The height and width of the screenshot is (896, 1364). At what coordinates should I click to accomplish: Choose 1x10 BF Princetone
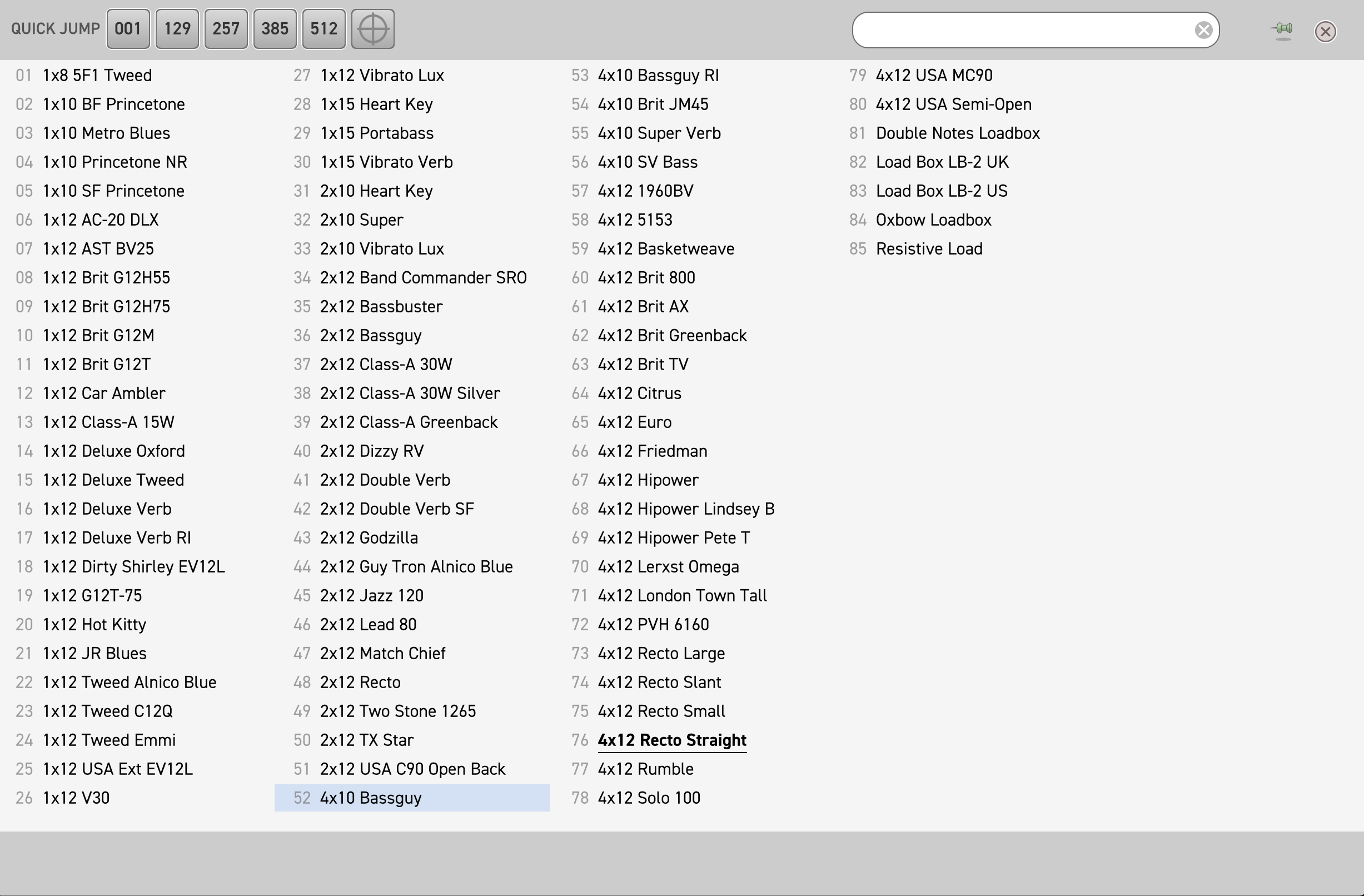pyautogui.click(x=114, y=104)
